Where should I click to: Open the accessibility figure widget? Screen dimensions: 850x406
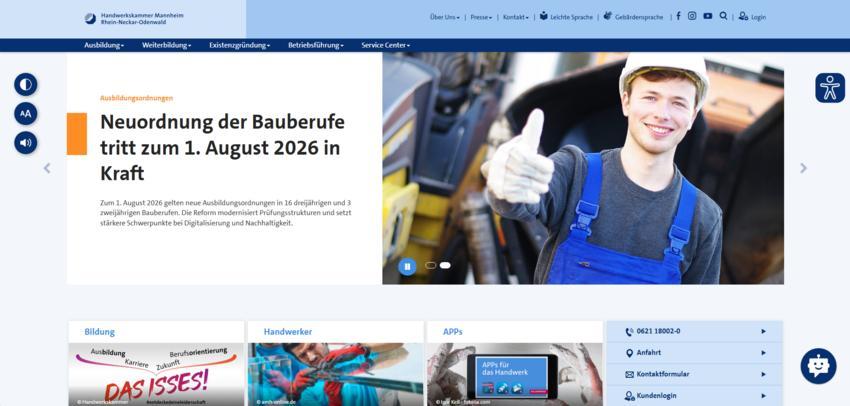click(830, 88)
